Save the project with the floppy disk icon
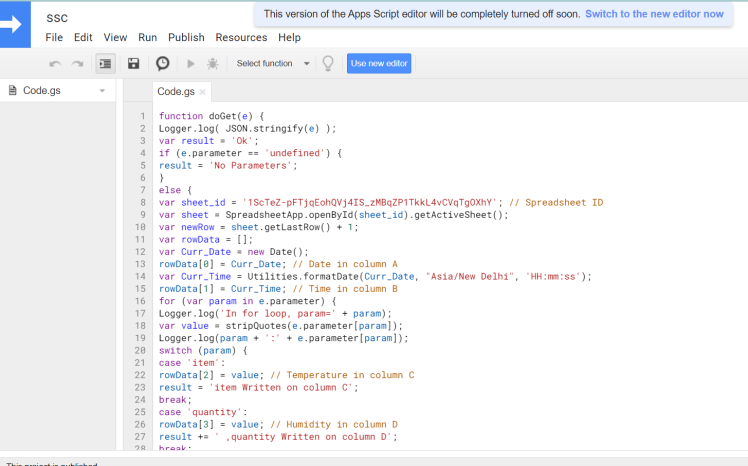The width and height of the screenshot is (748, 466). [133, 63]
